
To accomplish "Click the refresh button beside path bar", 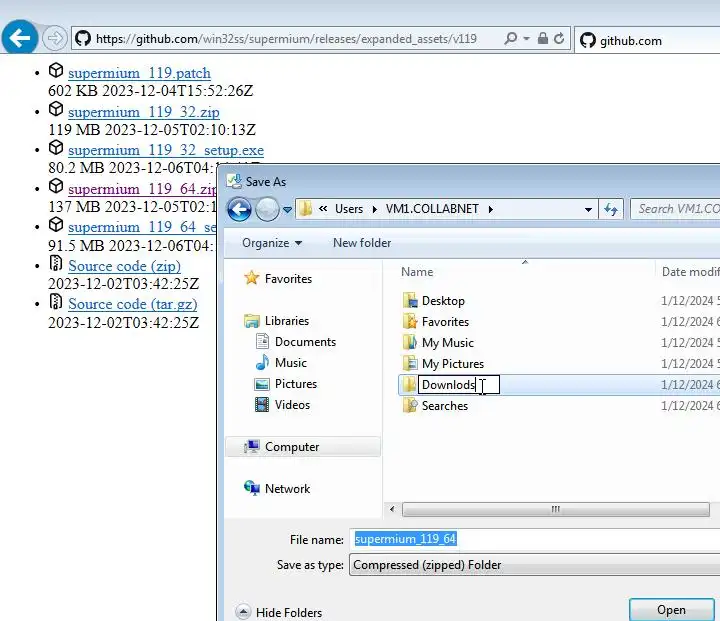I will tap(611, 209).
